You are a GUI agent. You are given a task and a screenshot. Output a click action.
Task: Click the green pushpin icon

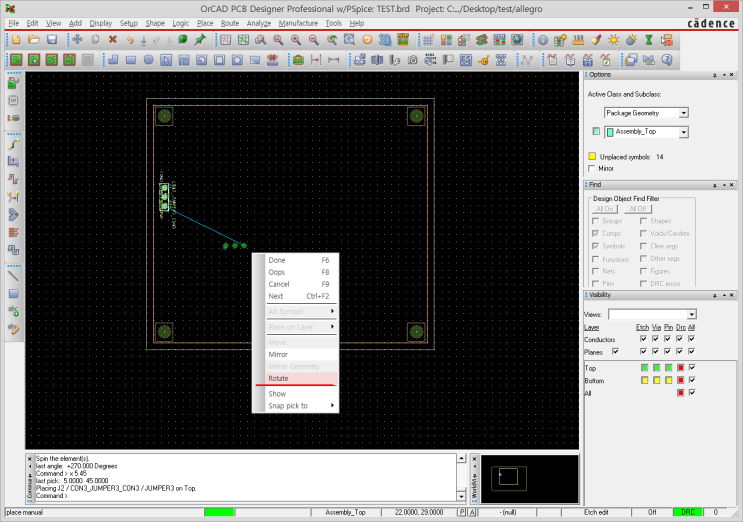[201, 40]
